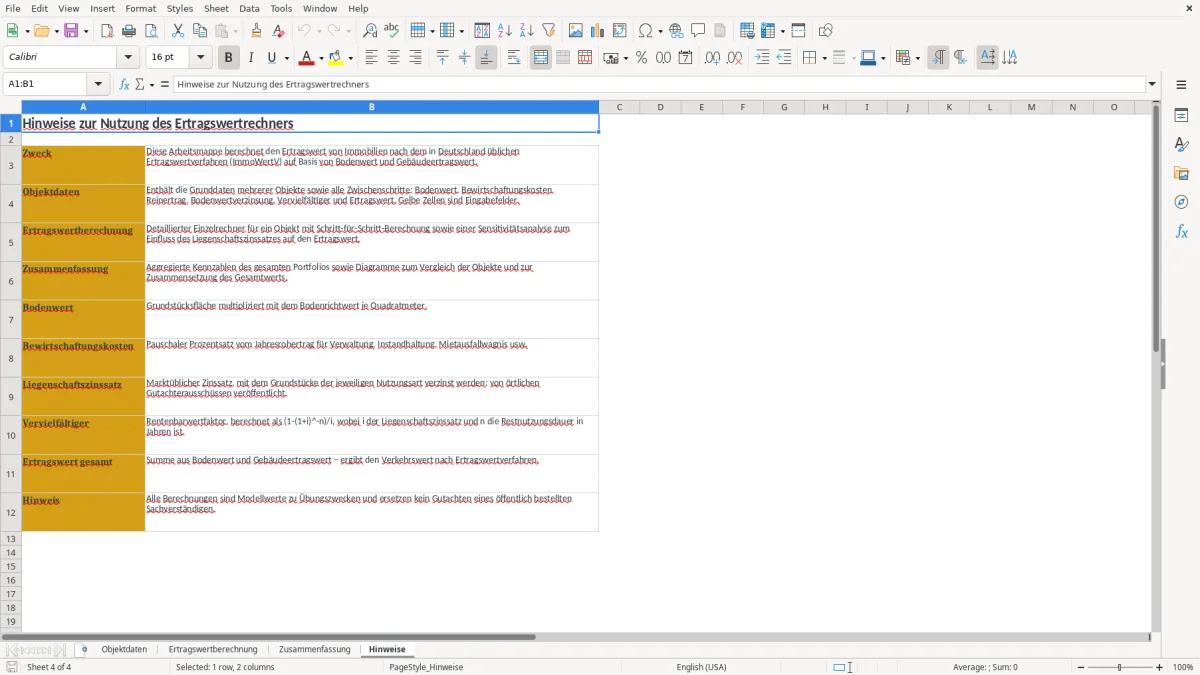Toggle Left-to-Right text direction
This screenshot has height=675, width=1200.
point(938,58)
